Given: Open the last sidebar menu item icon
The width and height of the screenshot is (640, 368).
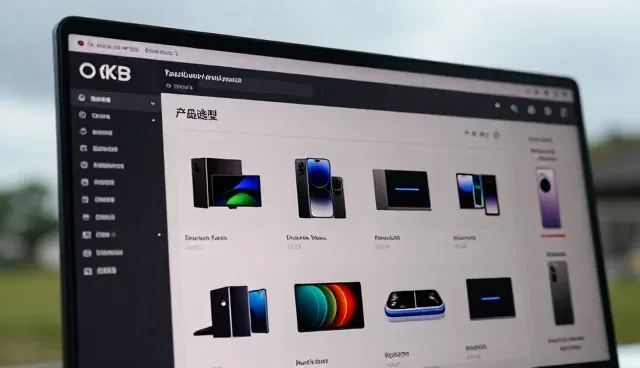Looking at the screenshot, I should coord(88,271).
